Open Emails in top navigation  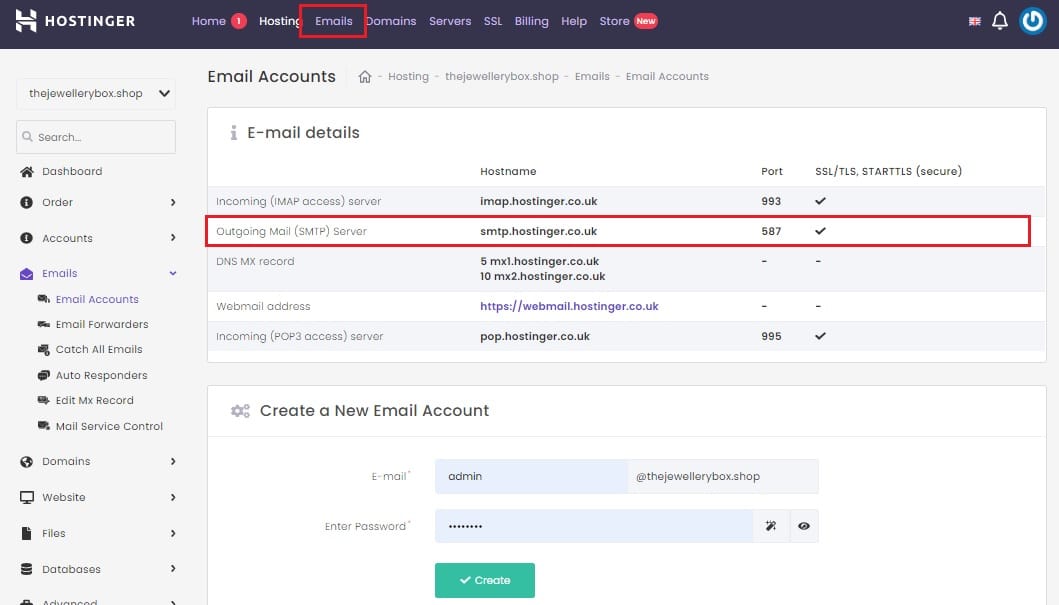pos(334,21)
